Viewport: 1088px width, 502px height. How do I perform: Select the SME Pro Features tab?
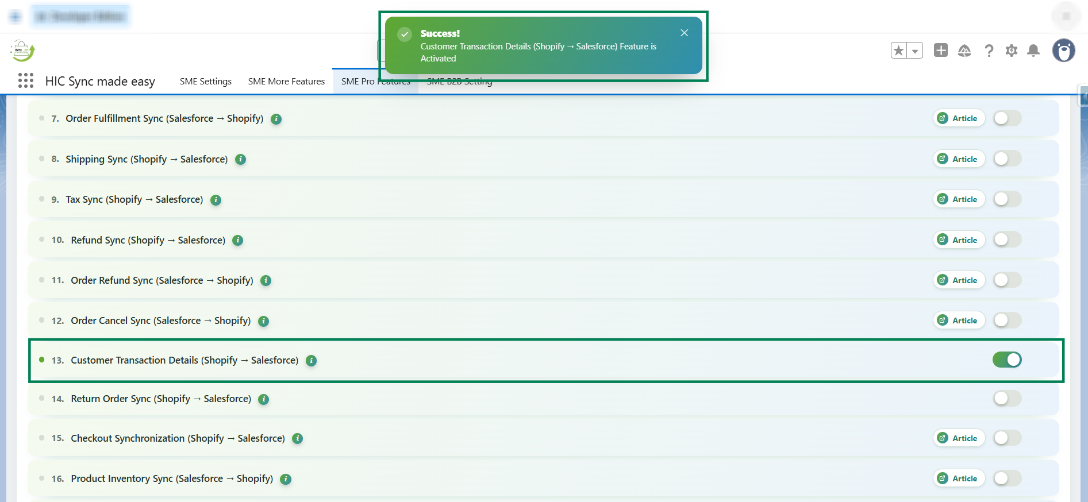375,81
